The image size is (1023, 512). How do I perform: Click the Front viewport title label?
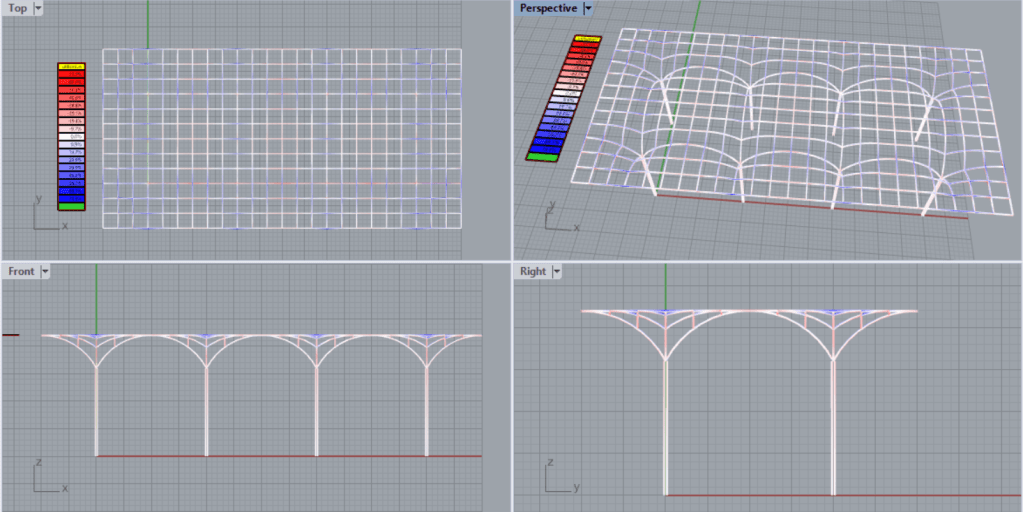pos(20,271)
